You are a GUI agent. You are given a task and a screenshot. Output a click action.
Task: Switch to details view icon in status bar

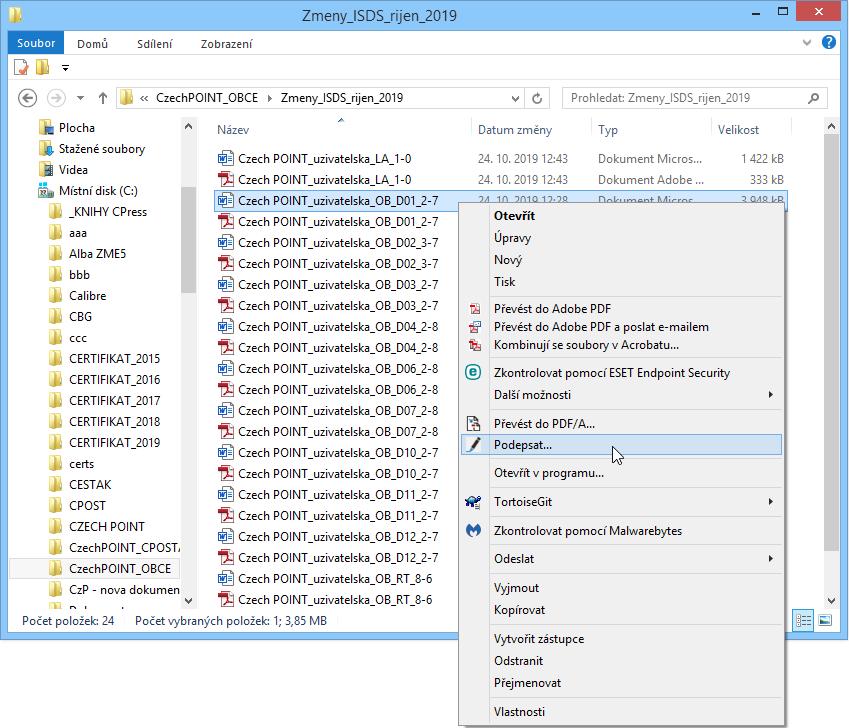tap(804, 620)
